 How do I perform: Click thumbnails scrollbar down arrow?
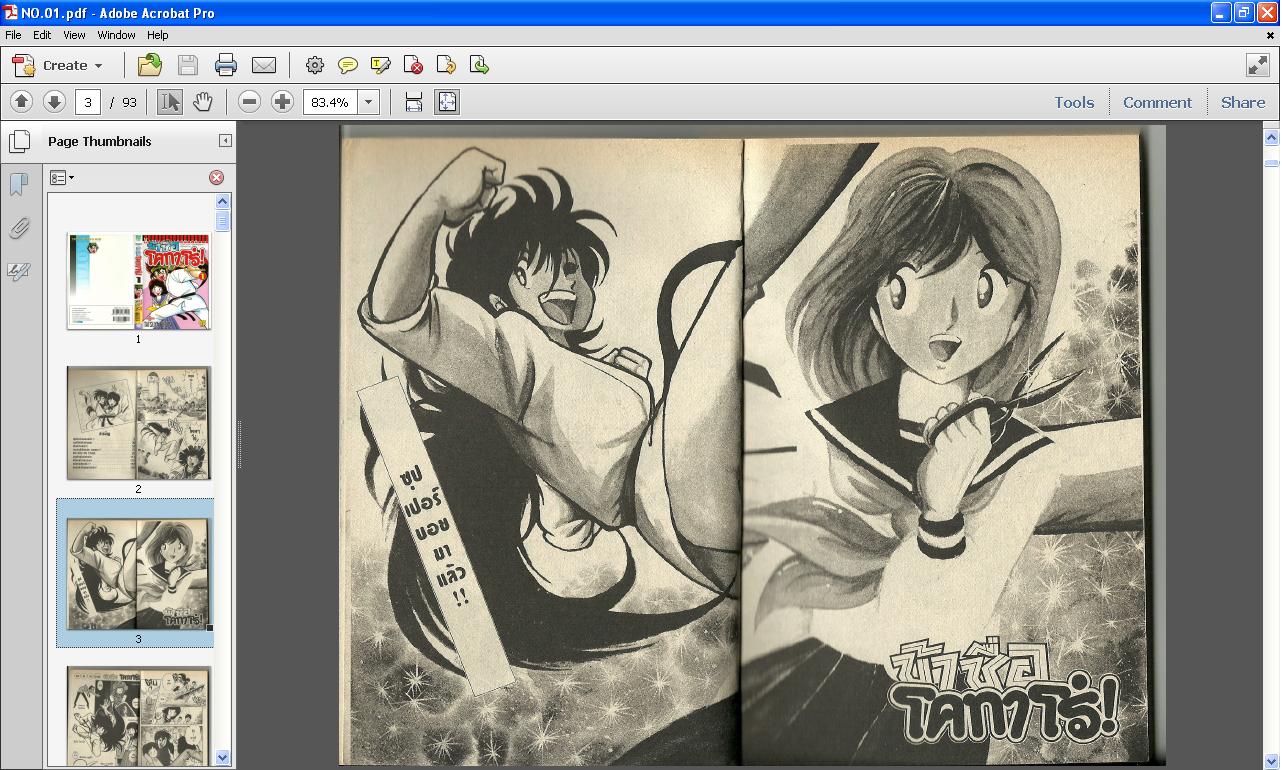[x=223, y=758]
